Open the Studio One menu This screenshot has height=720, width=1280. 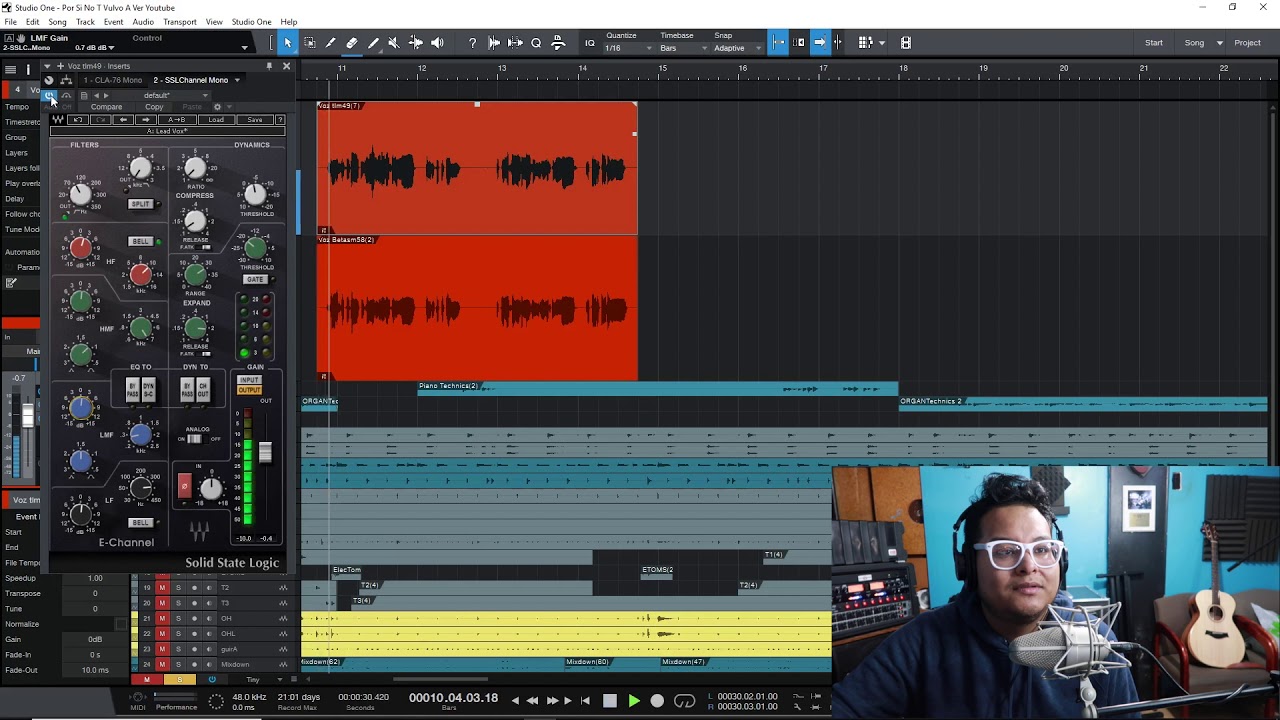[x=251, y=22]
